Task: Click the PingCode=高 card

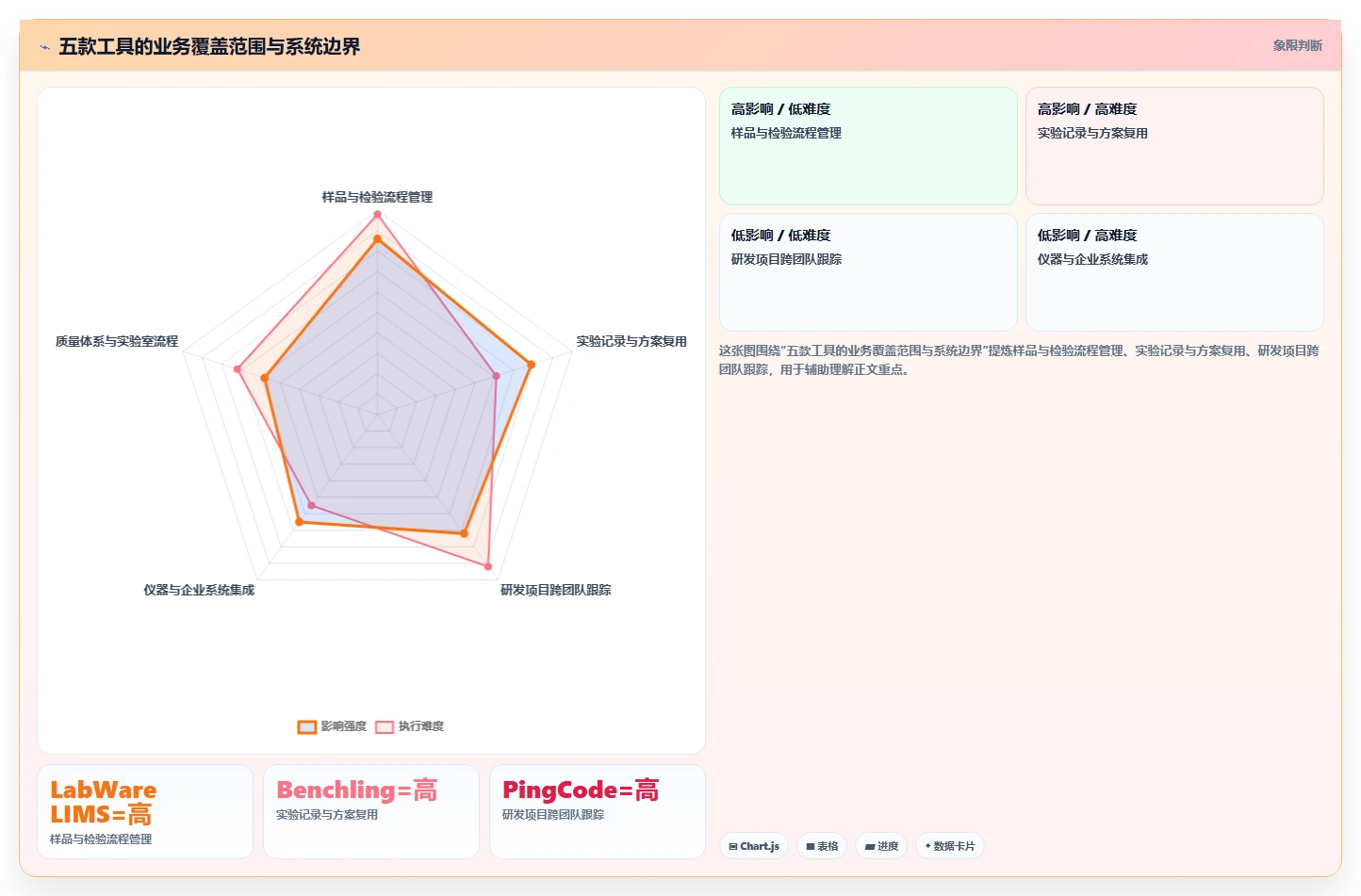Action: click(598, 811)
